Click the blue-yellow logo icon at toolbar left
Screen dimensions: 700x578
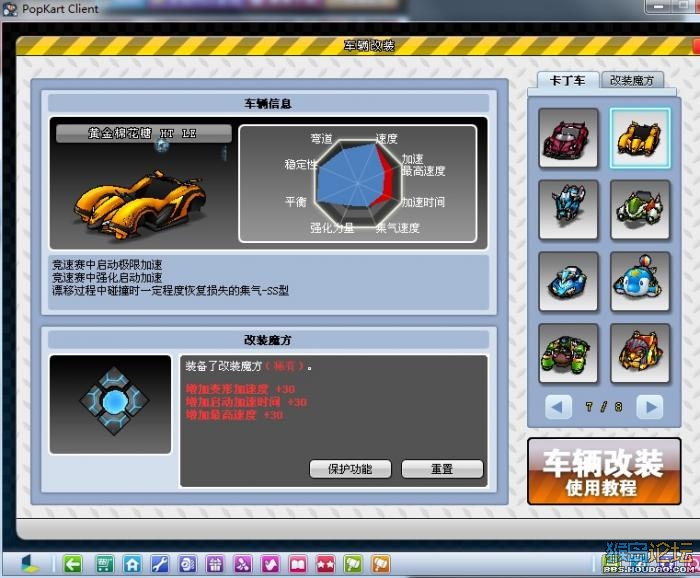pyautogui.click(x=30, y=565)
